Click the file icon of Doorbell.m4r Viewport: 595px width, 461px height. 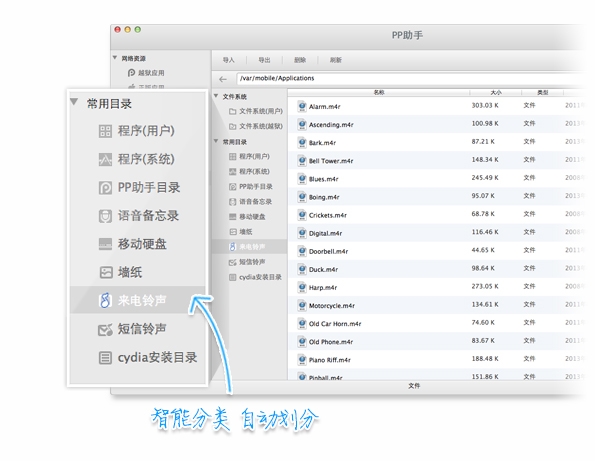coord(302,251)
